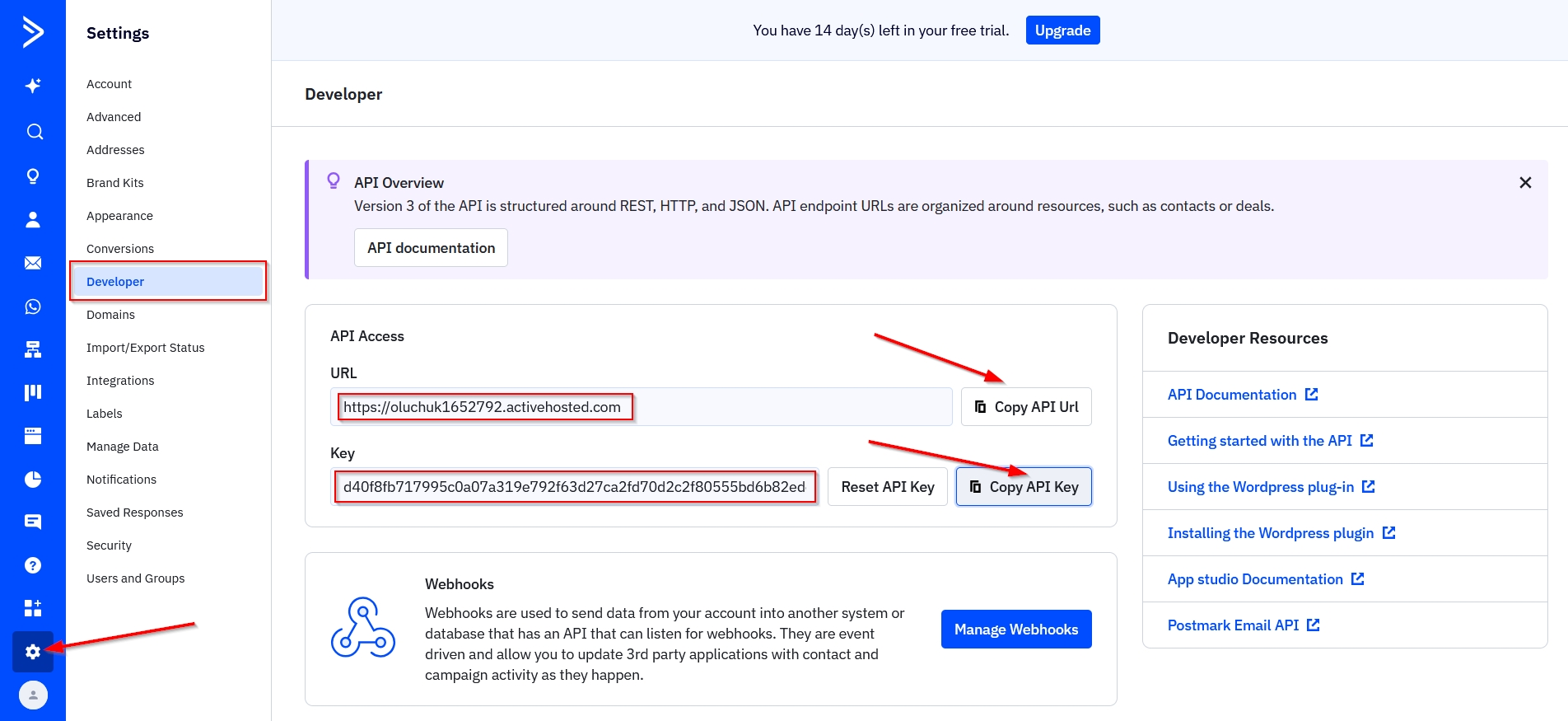
Task: Open Labels settings
Action: pos(105,414)
